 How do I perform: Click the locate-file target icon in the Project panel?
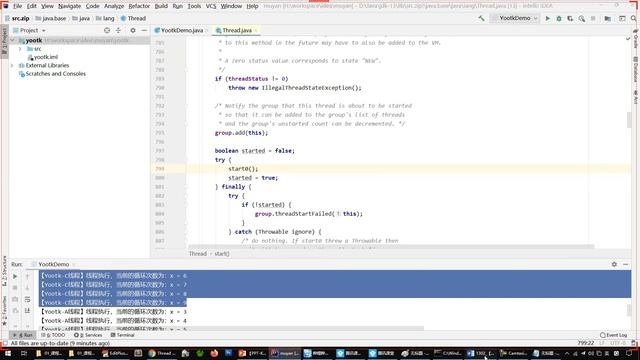(107, 30)
